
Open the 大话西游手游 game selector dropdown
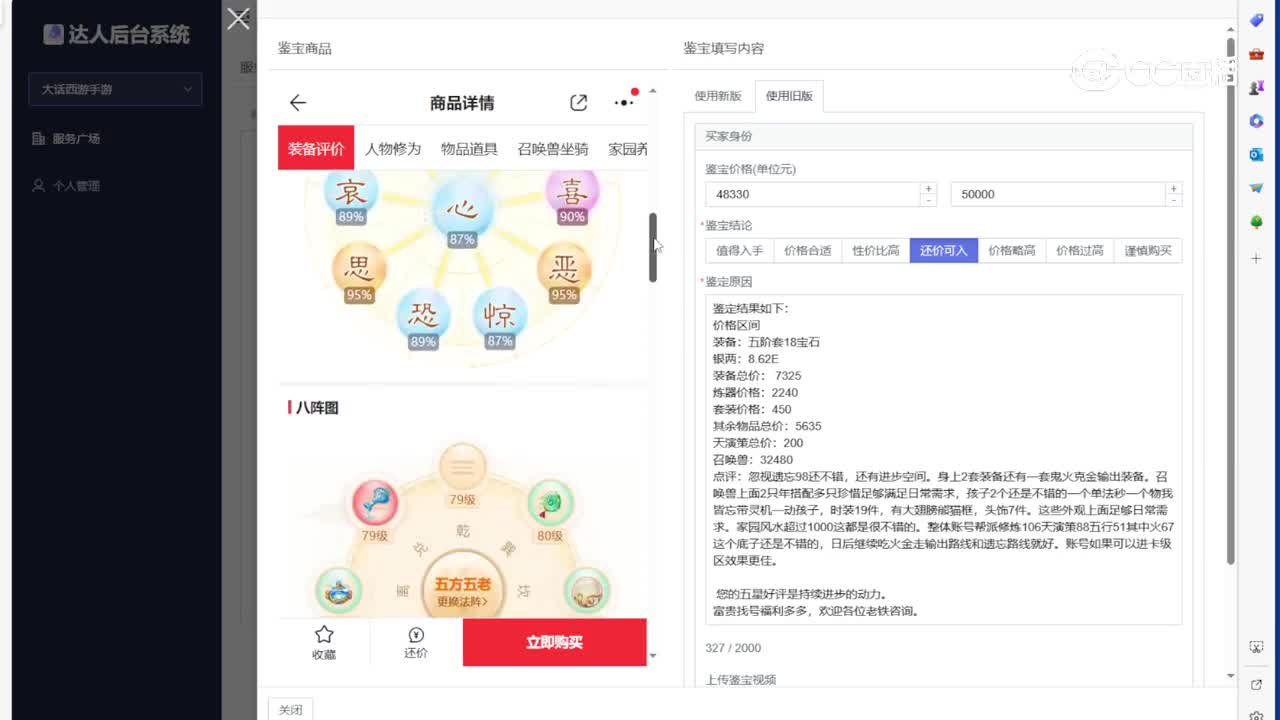(x=115, y=89)
